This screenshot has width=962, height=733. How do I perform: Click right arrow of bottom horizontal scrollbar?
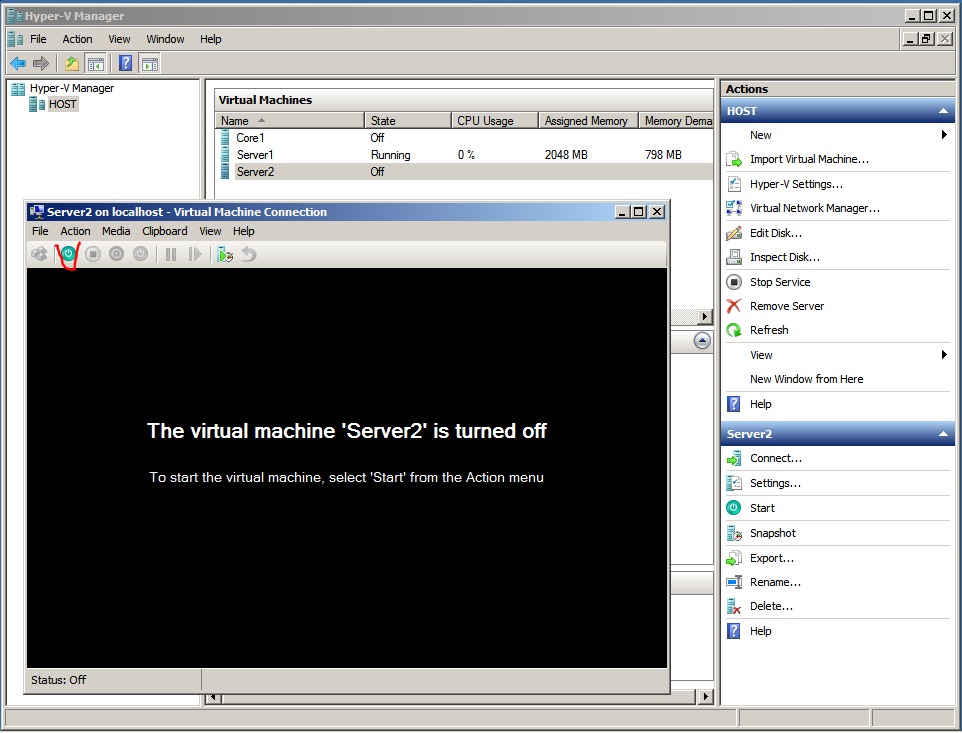tap(705, 697)
